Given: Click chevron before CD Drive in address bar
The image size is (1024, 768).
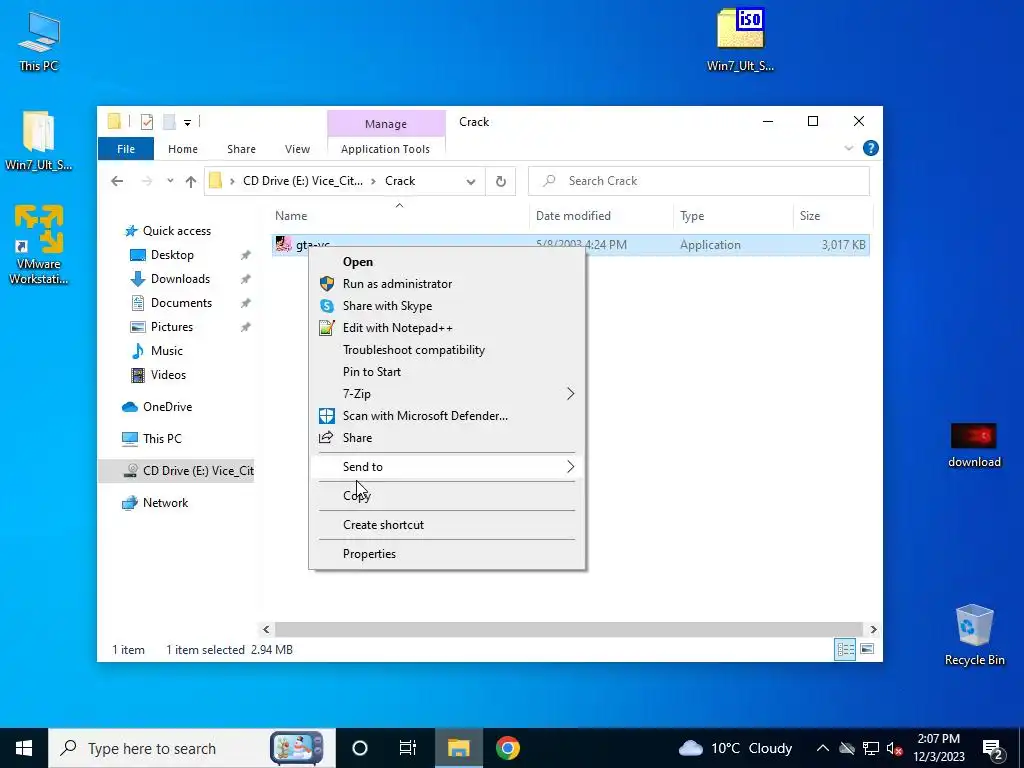Looking at the screenshot, I should click(232, 182).
